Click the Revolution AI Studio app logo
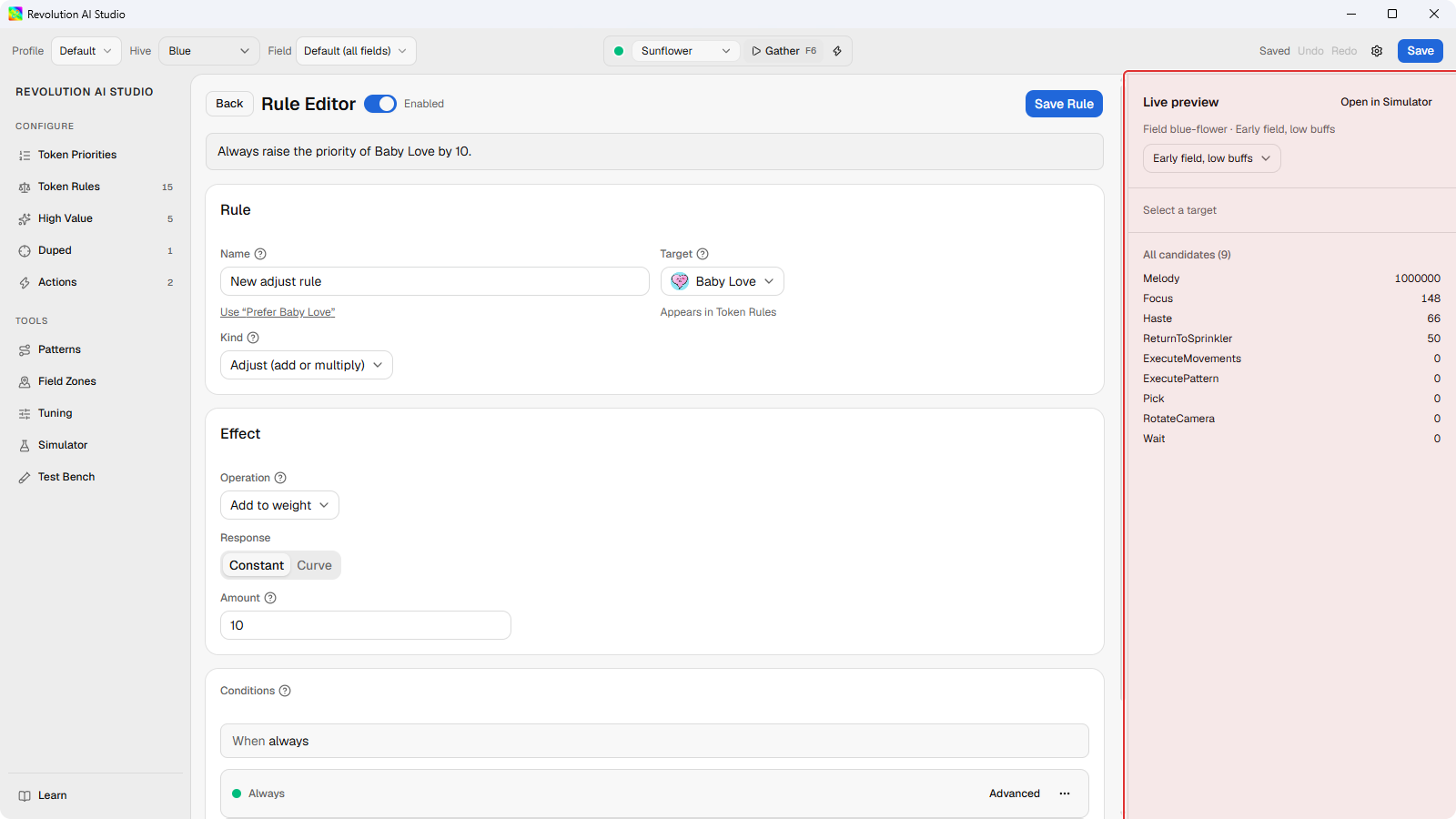Image resolution: width=1456 pixels, height=819 pixels. pyautogui.click(x=15, y=14)
